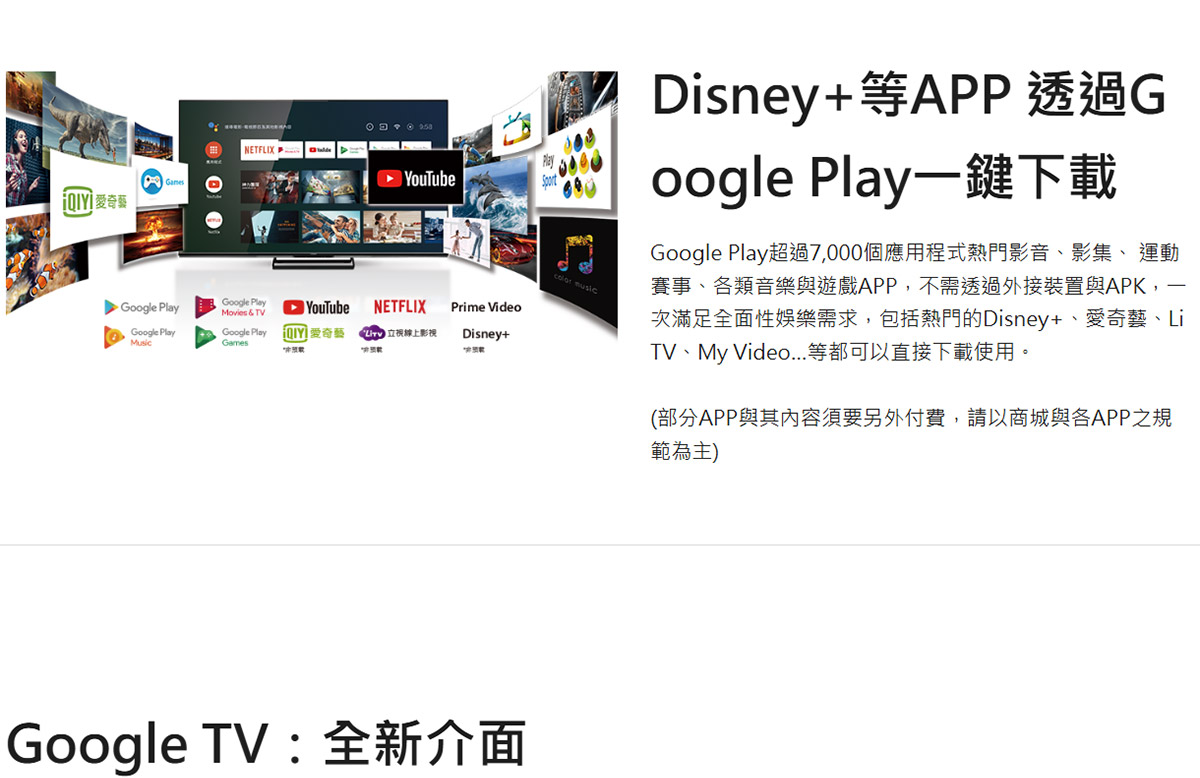Click the round YouTube icon in the TV's sidebar
This screenshot has width=1200, height=778.
tap(212, 184)
